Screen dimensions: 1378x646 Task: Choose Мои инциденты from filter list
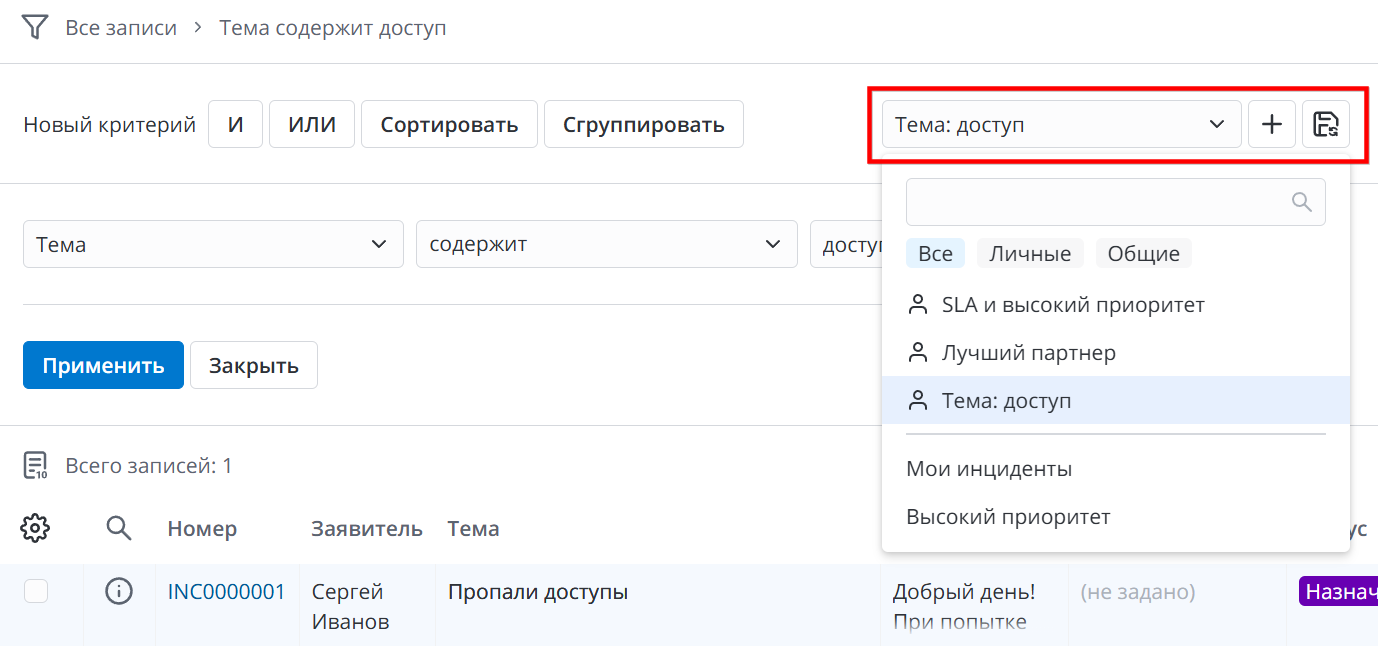point(988,469)
